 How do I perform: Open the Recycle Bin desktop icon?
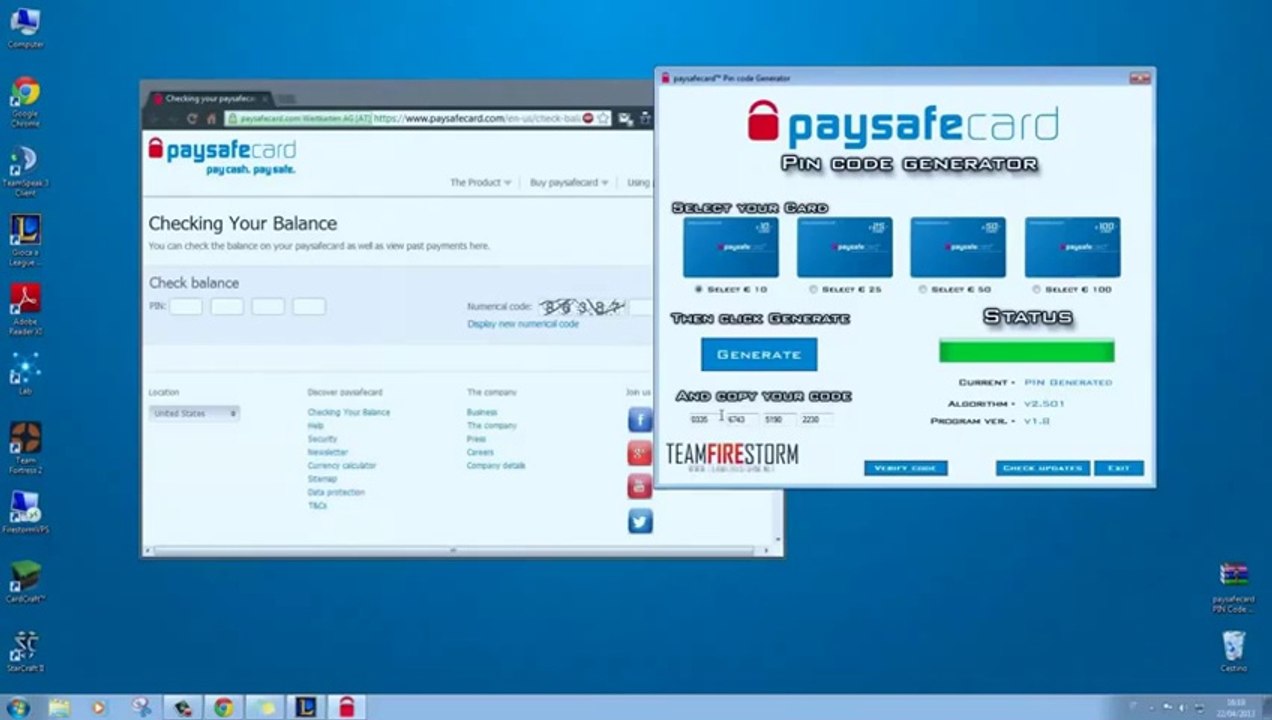tap(1233, 651)
